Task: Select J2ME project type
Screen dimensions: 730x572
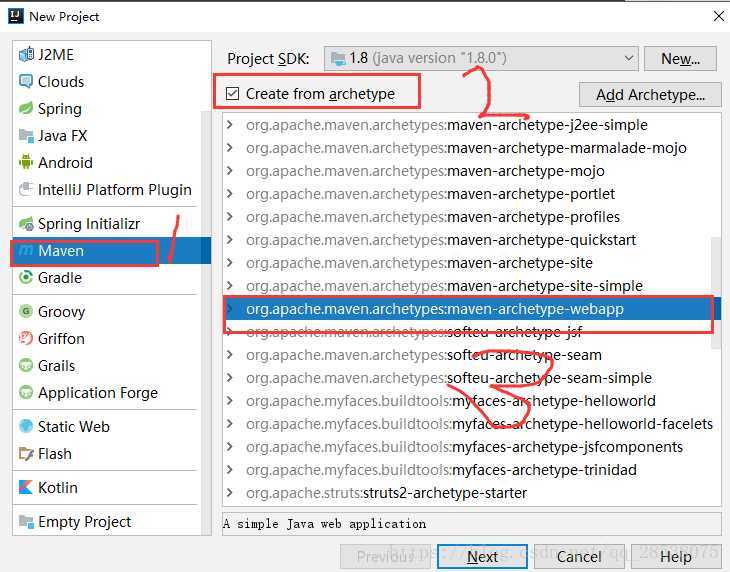Action: [106, 54]
